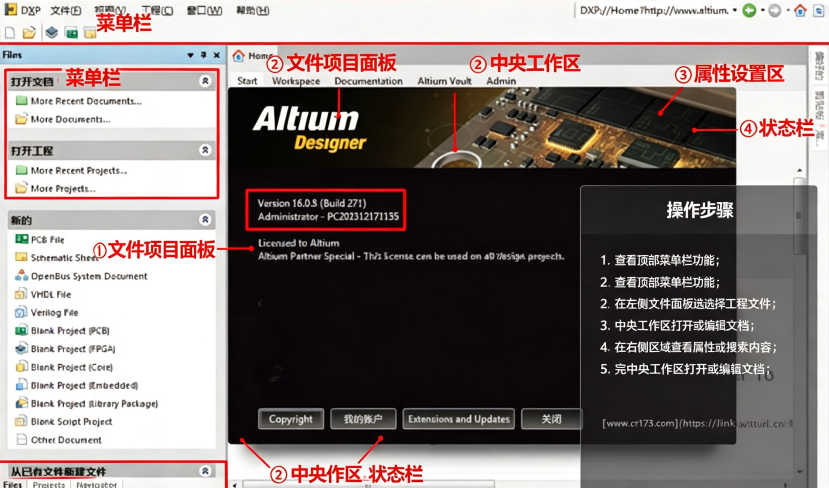Create a Blank Project (Core)
The image size is (829, 488).
(64, 367)
